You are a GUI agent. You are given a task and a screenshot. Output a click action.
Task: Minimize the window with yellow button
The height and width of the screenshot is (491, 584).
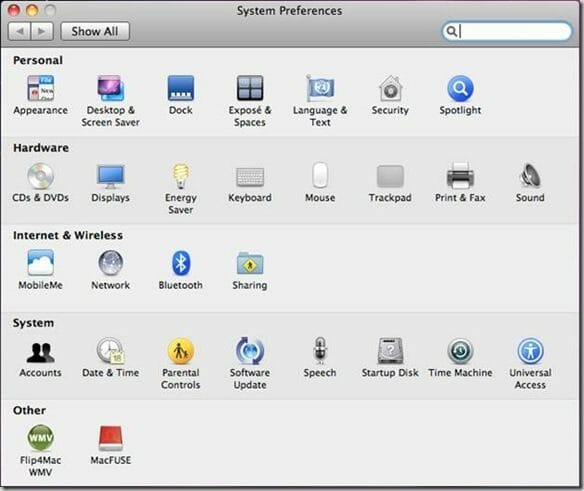tap(32, 10)
